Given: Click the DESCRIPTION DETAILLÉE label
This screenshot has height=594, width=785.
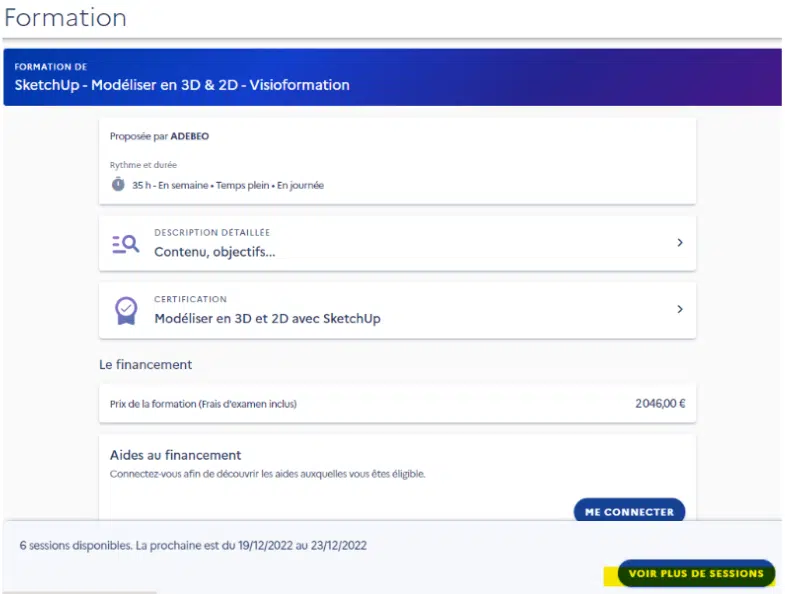Looking at the screenshot, I should (x=212, y=232).
